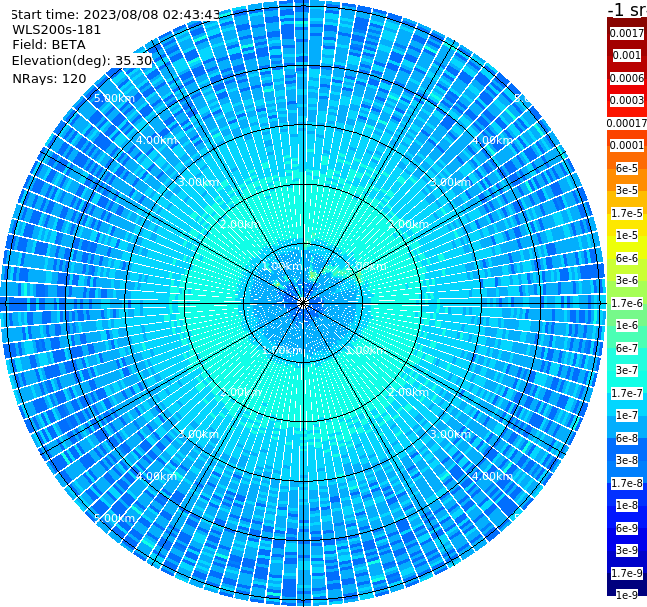Select the 1.7e-9 colorbar label
This screenshot has width=647, height=607.
[627, 573]
